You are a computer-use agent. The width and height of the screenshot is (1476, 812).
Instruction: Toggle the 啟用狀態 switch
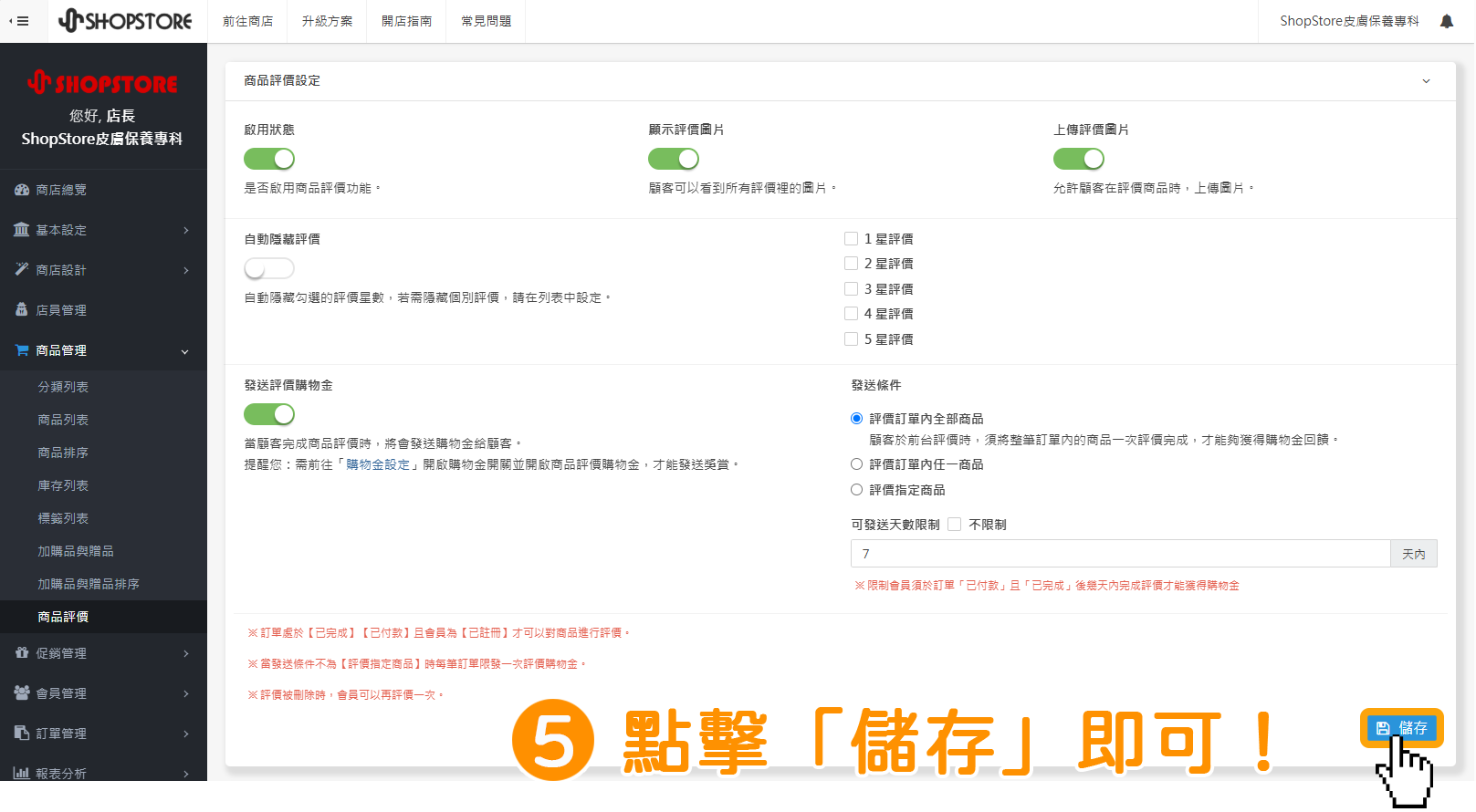point(269,159)
